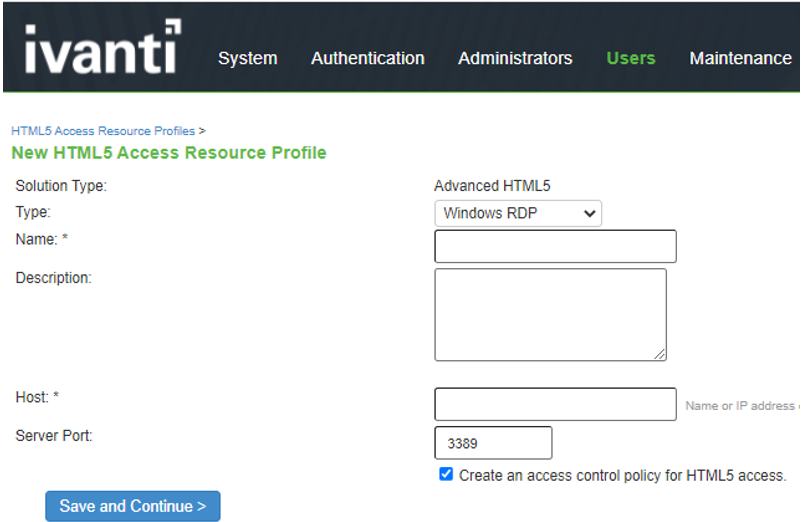Open the Authentication menu

pyautogui.click(x=368, y=58)
